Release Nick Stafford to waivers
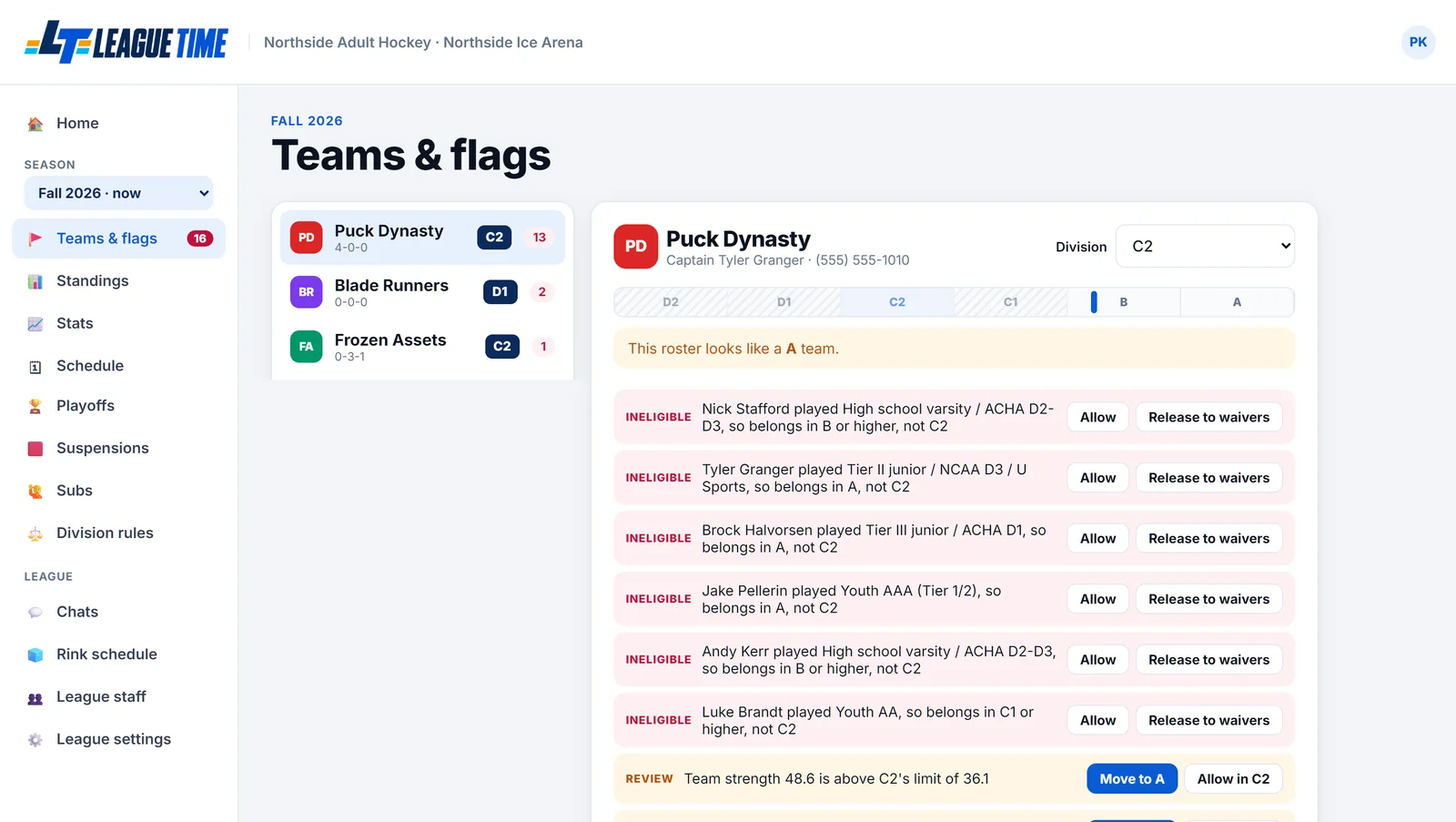The width and height of the screenshot is (1456, 822). (x=1208, y=417)
